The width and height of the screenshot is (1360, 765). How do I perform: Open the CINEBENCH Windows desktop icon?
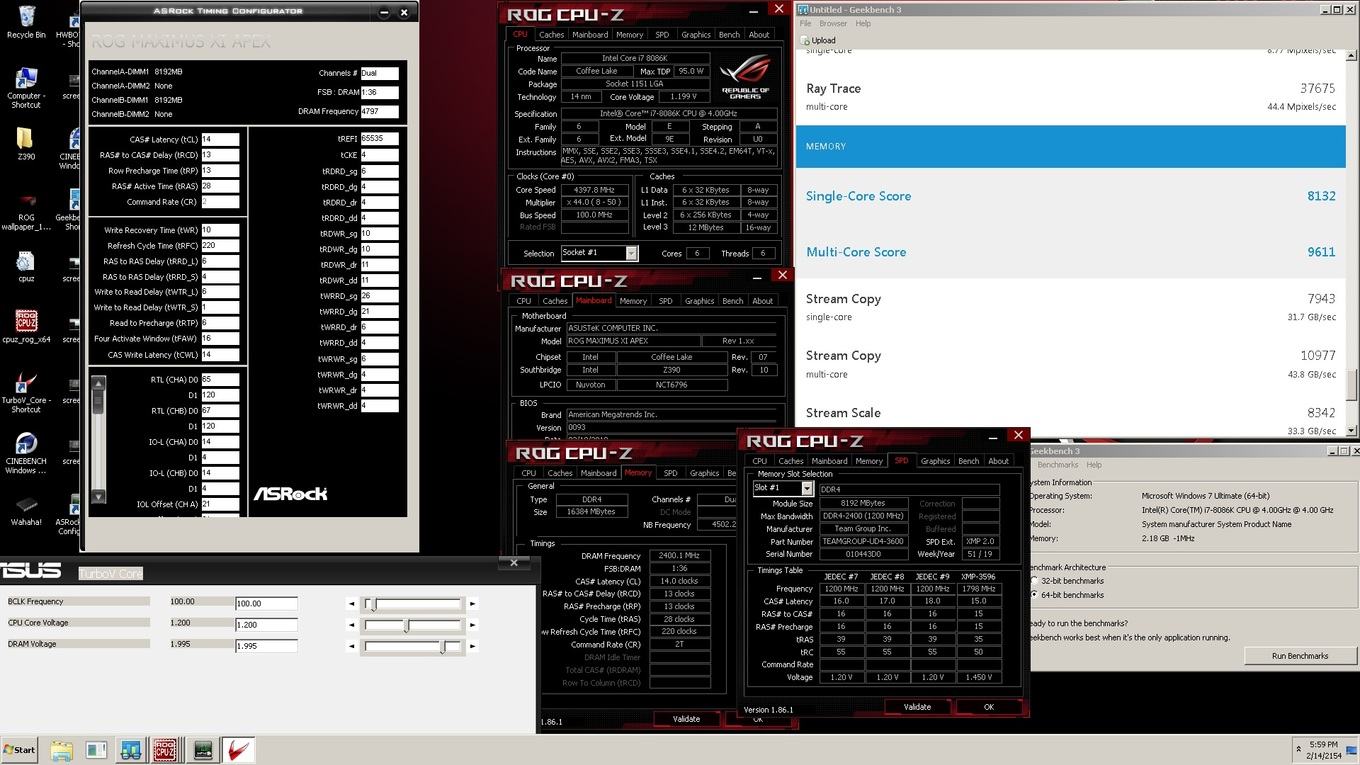26,454
